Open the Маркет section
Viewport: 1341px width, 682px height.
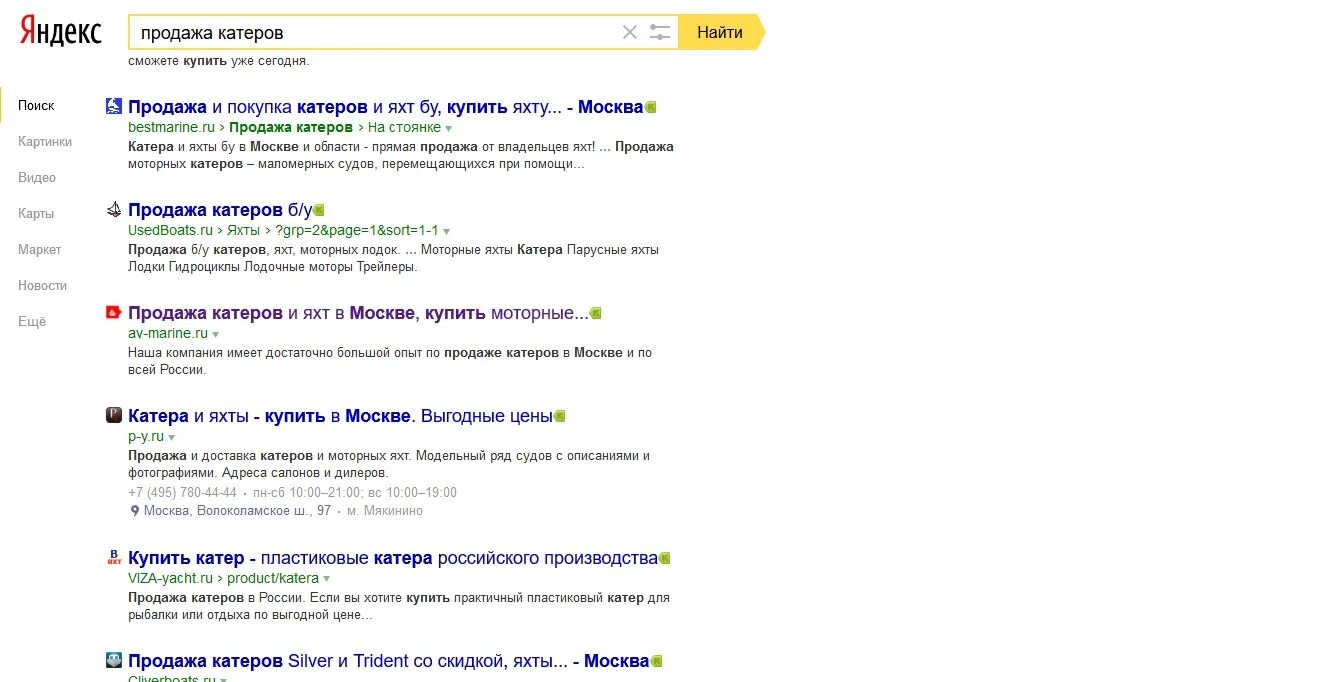point(40,249)
